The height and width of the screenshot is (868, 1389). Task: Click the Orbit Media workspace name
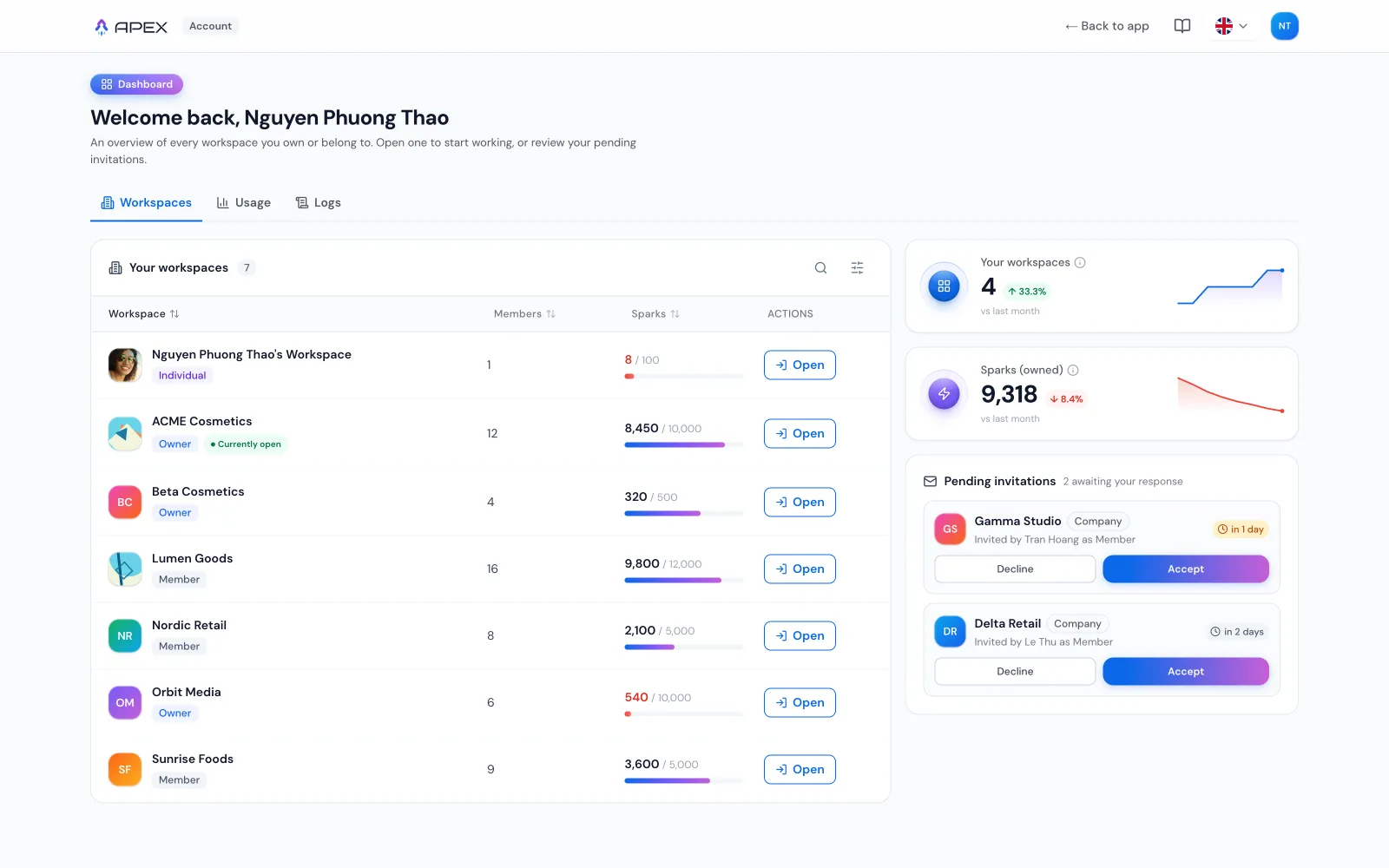[187, 692]
